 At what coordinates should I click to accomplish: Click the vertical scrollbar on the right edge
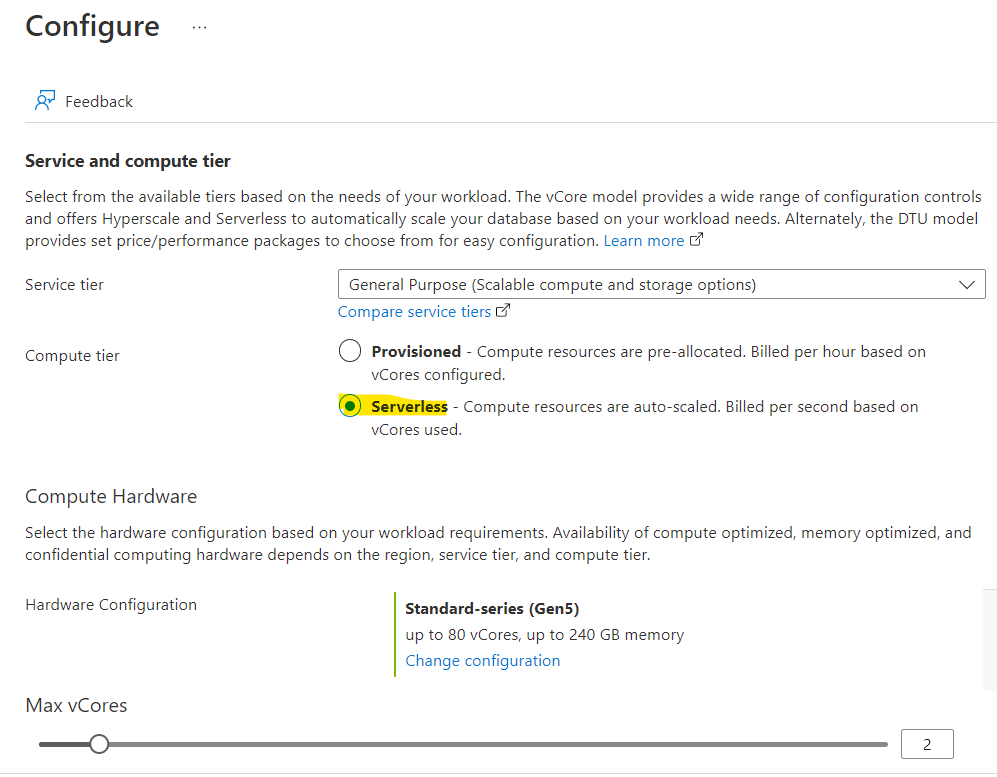[990, 640]
